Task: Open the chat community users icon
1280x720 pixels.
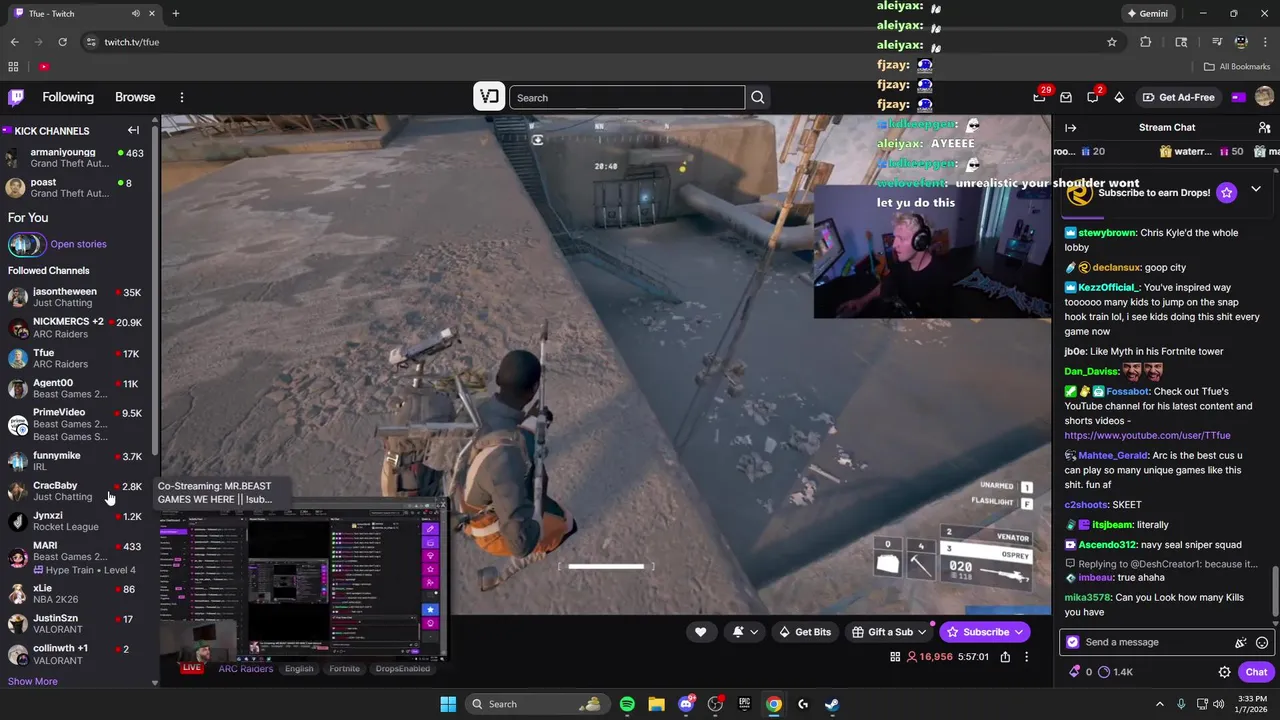Action: tap(1264, 127)
